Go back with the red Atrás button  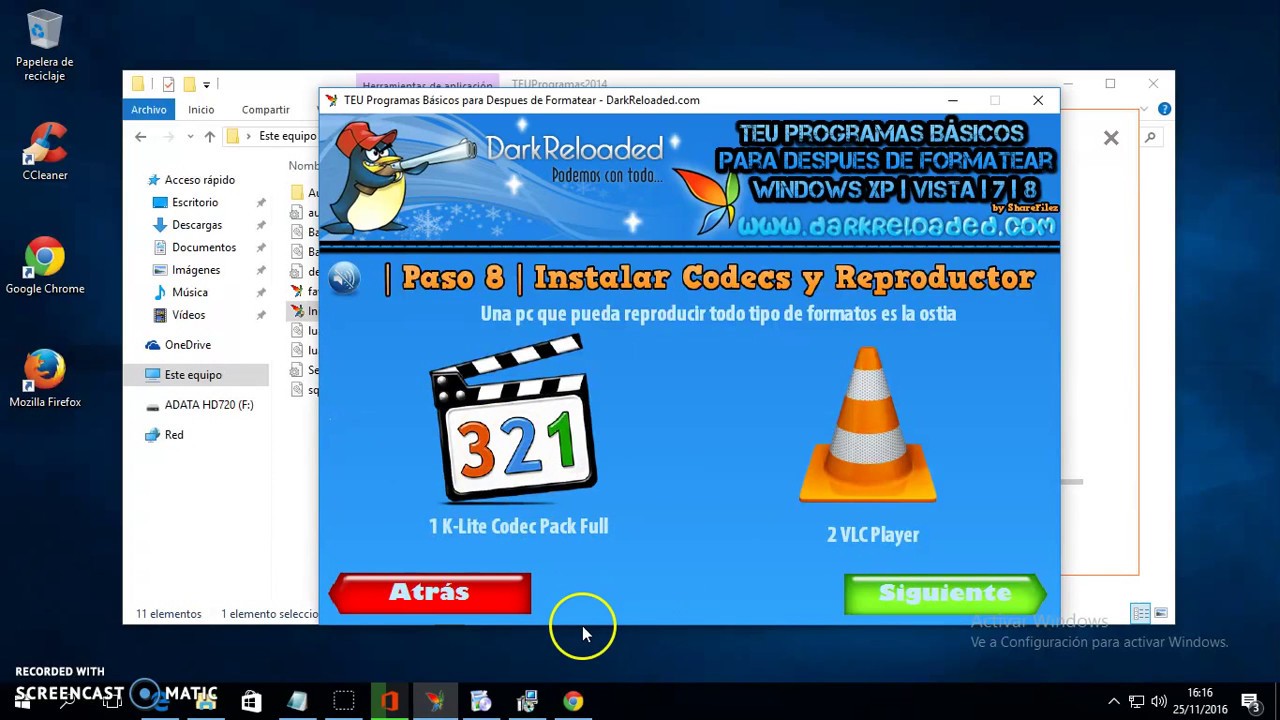pos(430,593)
